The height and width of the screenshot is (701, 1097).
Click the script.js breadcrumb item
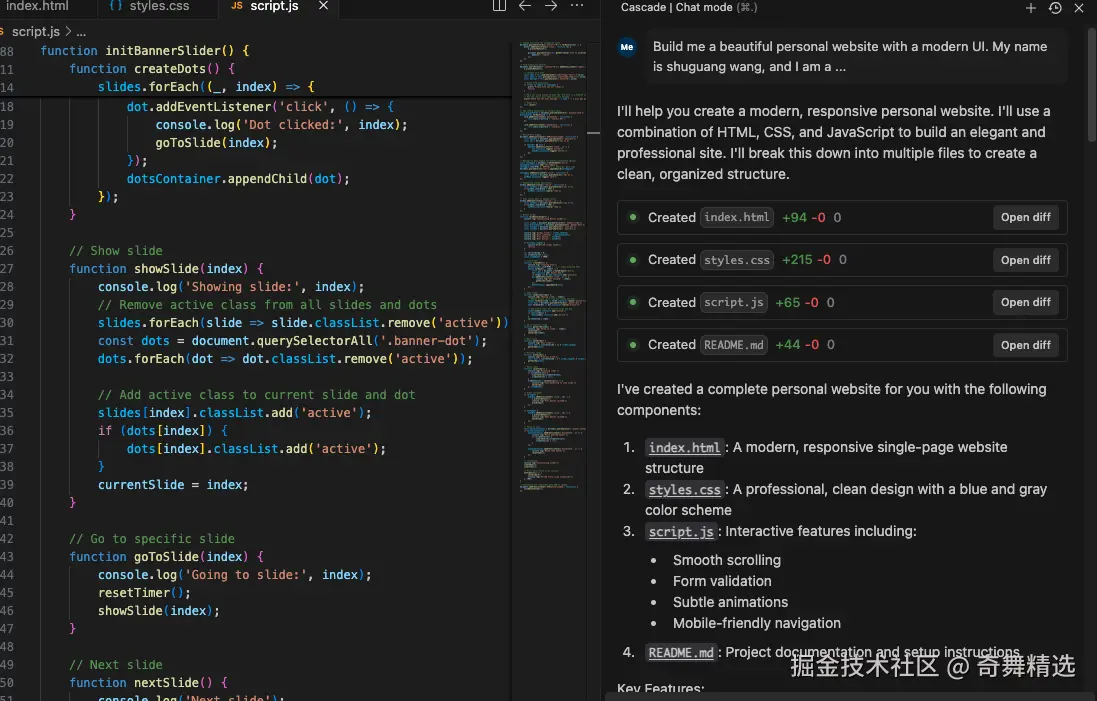click(x=35, y=31)
